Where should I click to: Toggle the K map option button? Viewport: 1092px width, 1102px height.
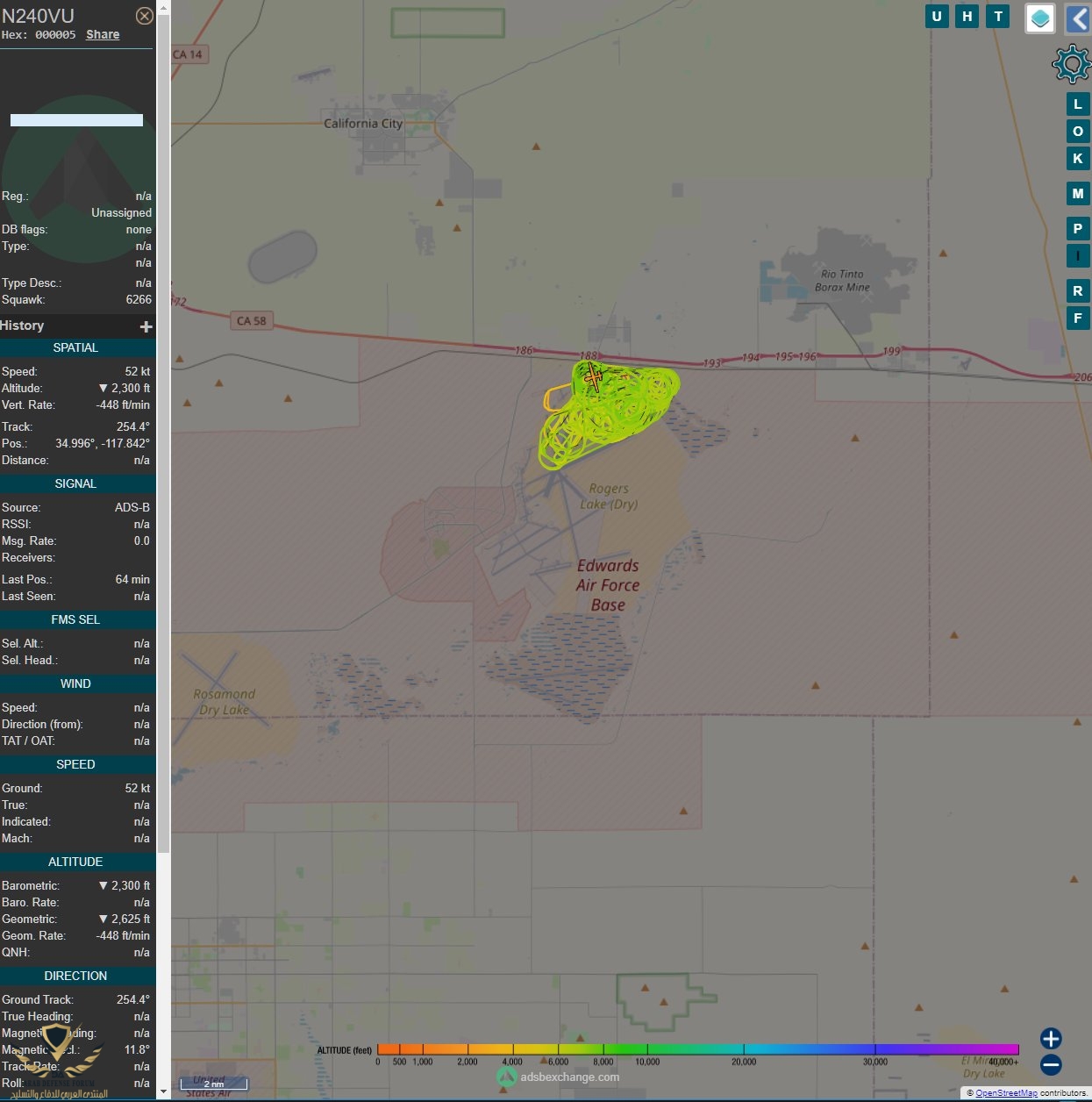pyautogui.click(x=1078, y=159)
